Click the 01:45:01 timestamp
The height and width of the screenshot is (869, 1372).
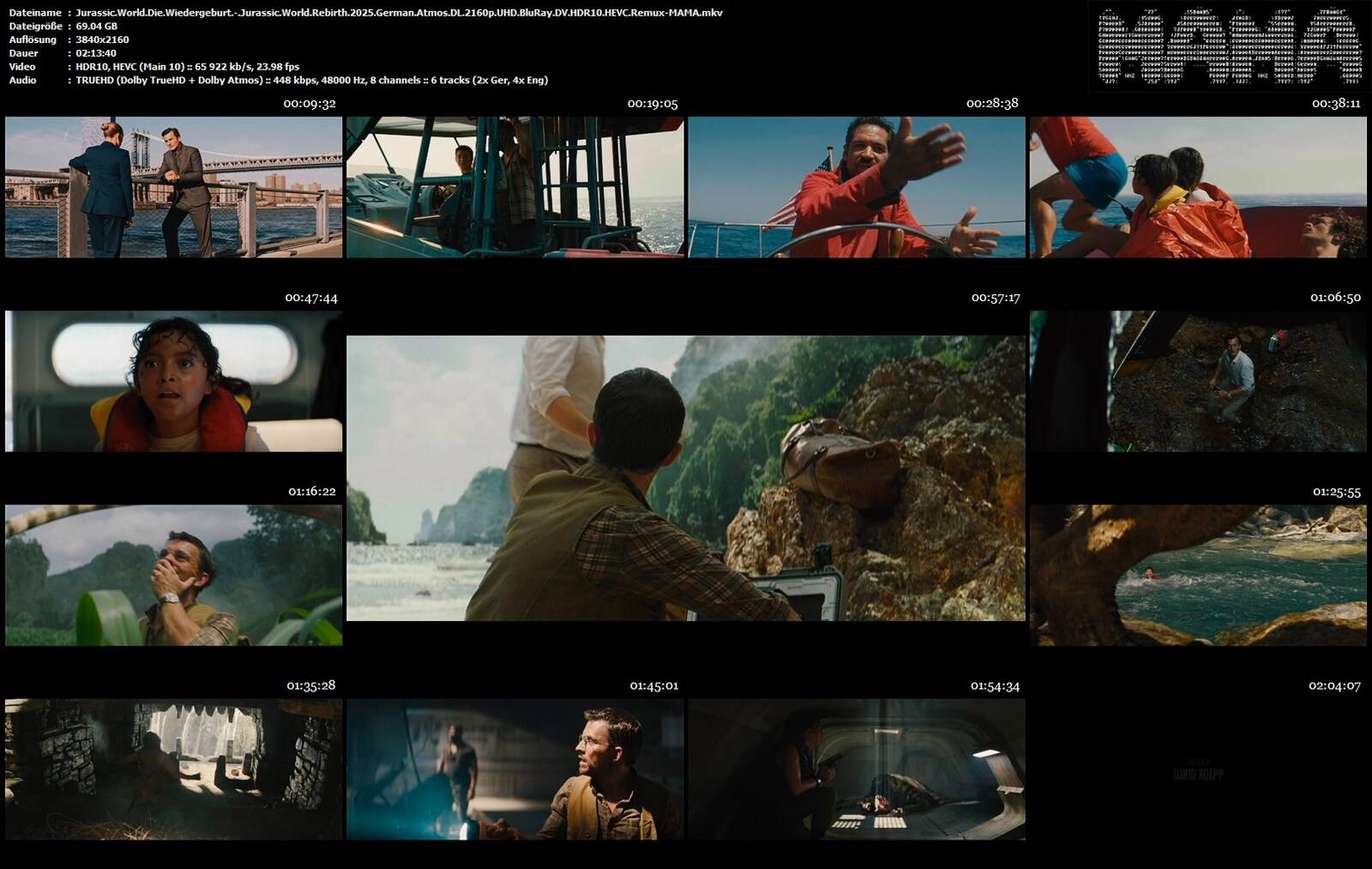pyautogui.click(x=654, y=685)
